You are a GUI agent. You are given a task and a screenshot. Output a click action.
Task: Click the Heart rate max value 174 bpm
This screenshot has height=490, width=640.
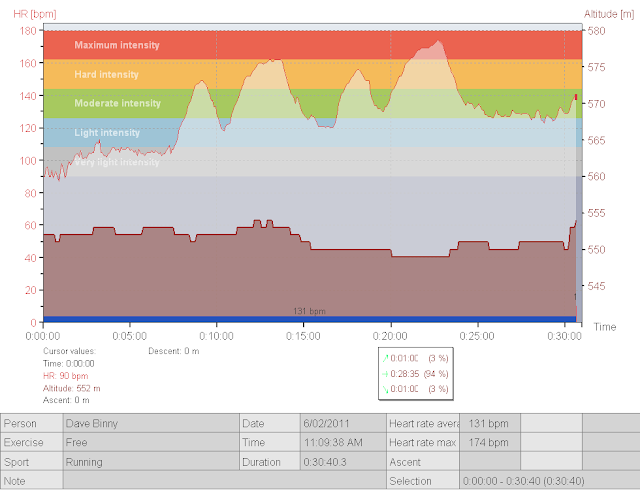pyautogui.click(x=490, y=443)
